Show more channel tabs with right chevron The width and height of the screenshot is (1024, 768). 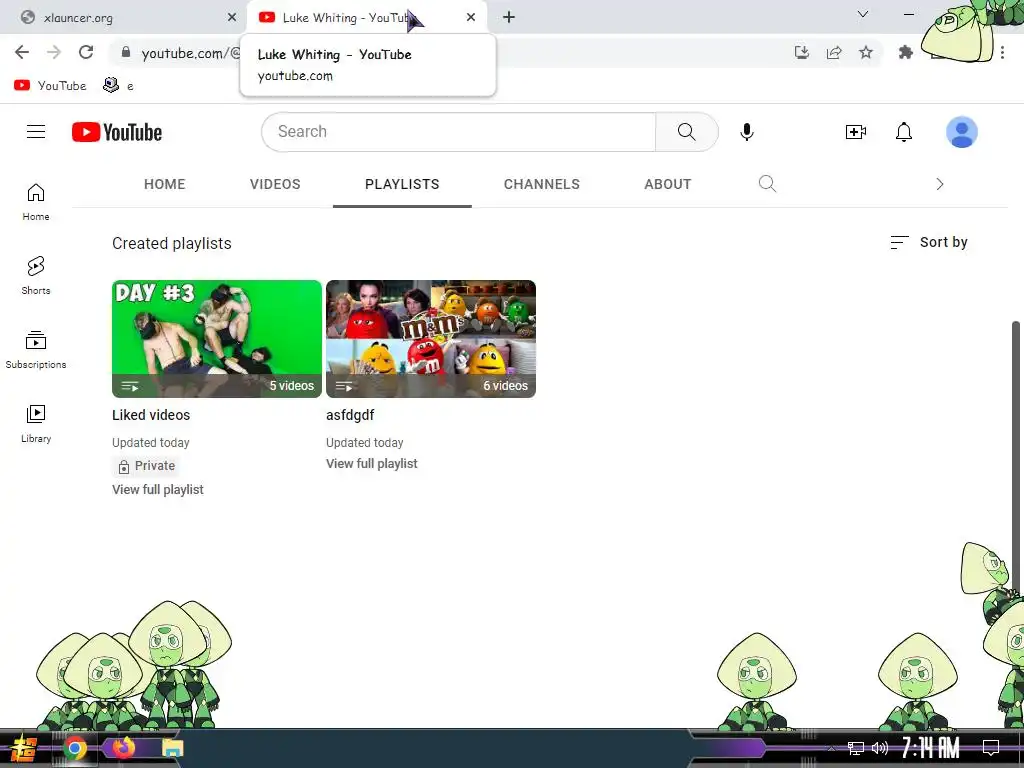tap(940, 184)
